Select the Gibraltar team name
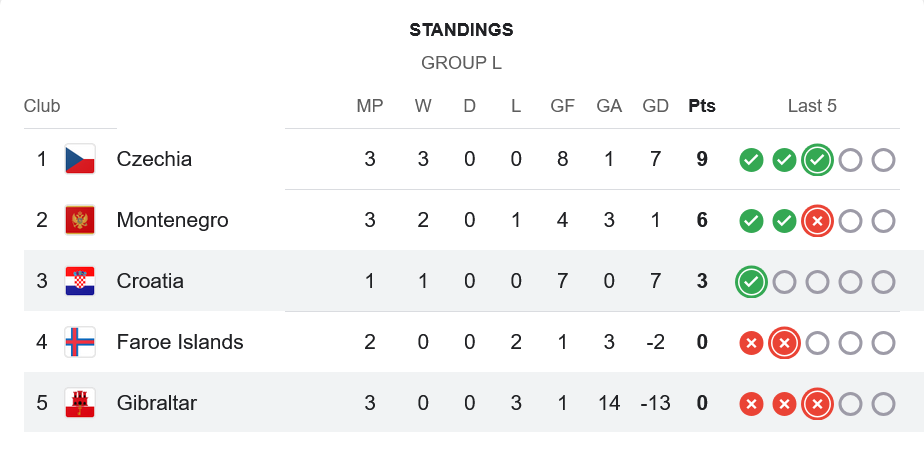The image size is (924, 450). coord(156,403)
